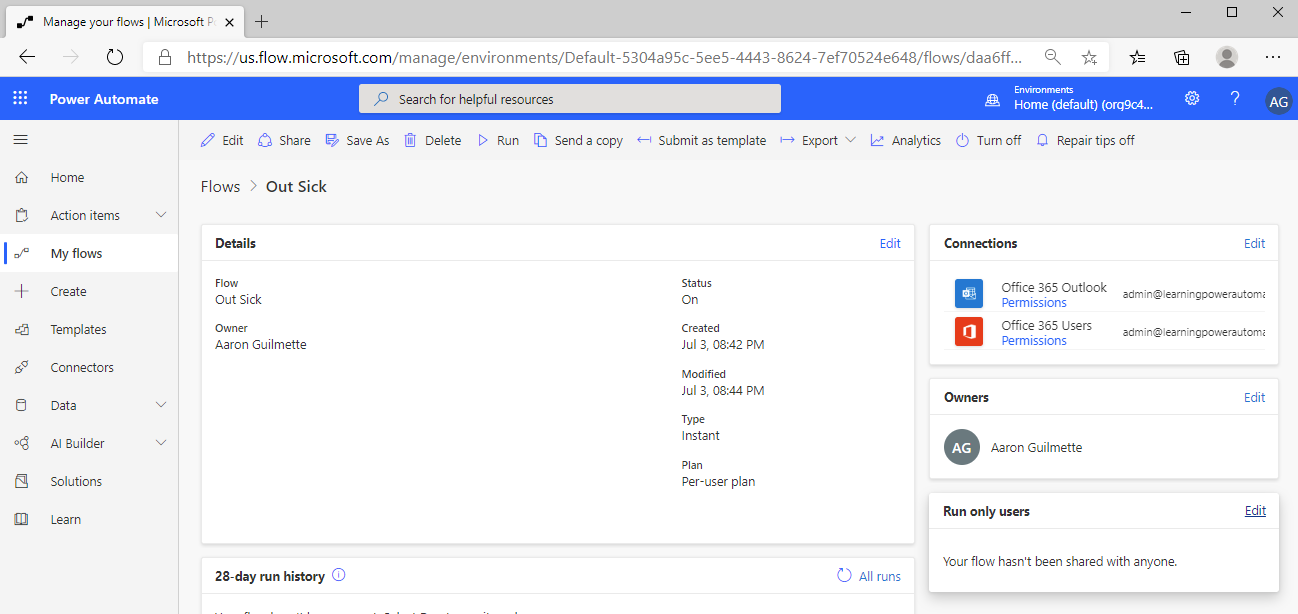Open Permissions link for Office 365 Users

(1034, 341)
